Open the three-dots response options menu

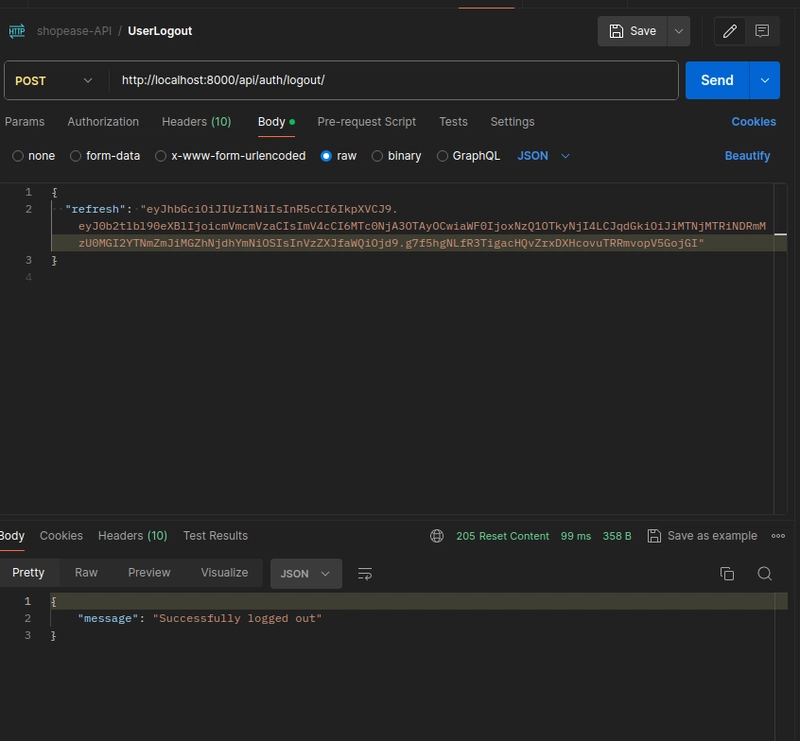pyautogui.click(x=778, y=536)
